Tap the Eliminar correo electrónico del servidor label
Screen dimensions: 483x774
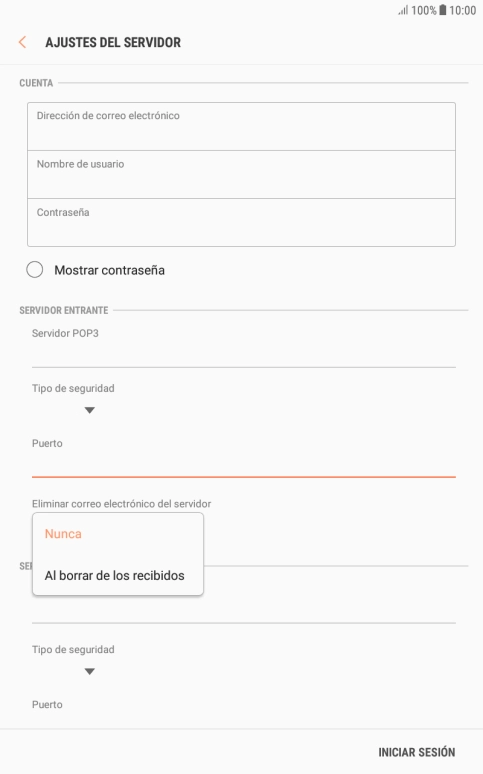[x=121, y=503]
